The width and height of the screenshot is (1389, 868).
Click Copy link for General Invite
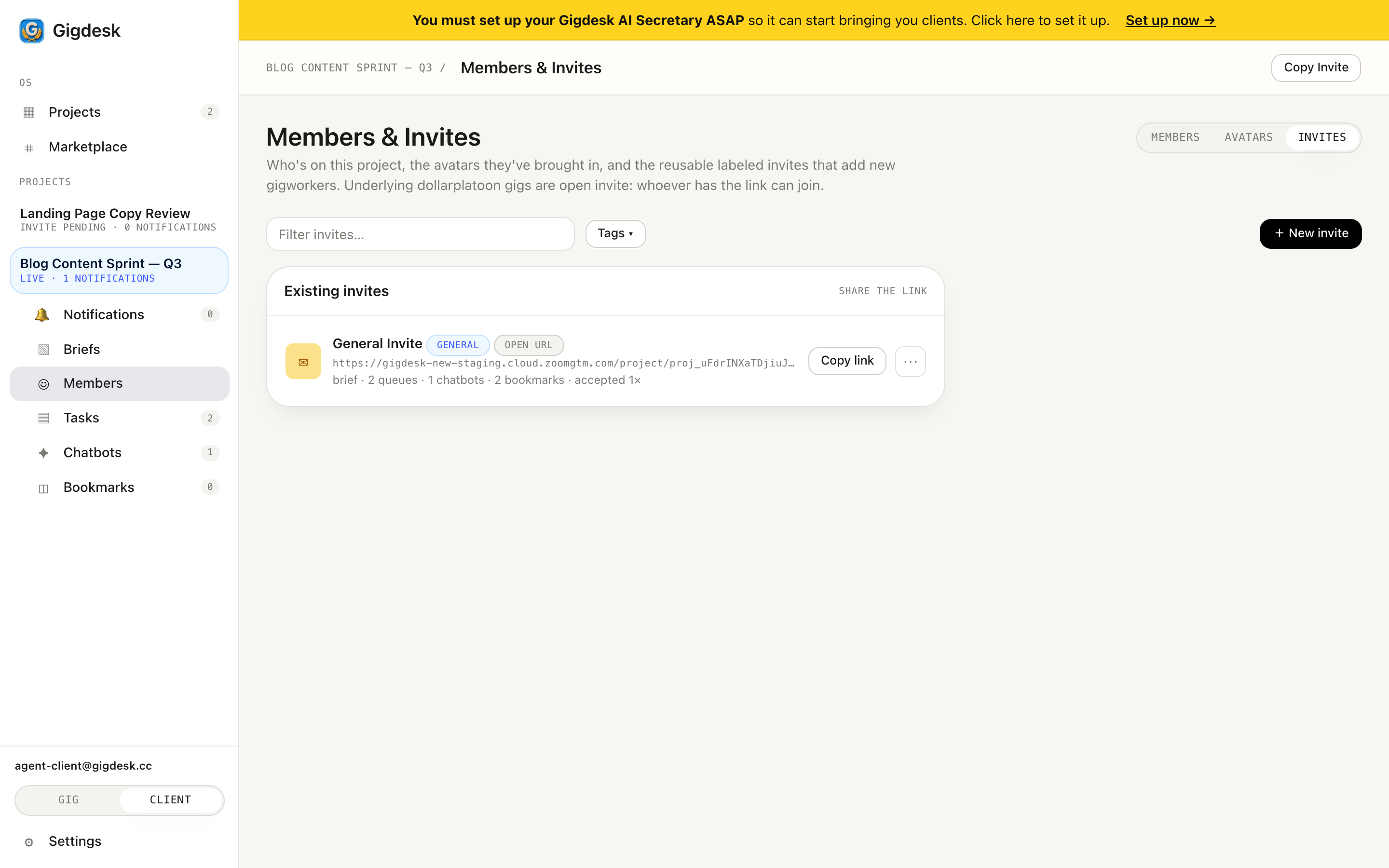pos(847,361)
